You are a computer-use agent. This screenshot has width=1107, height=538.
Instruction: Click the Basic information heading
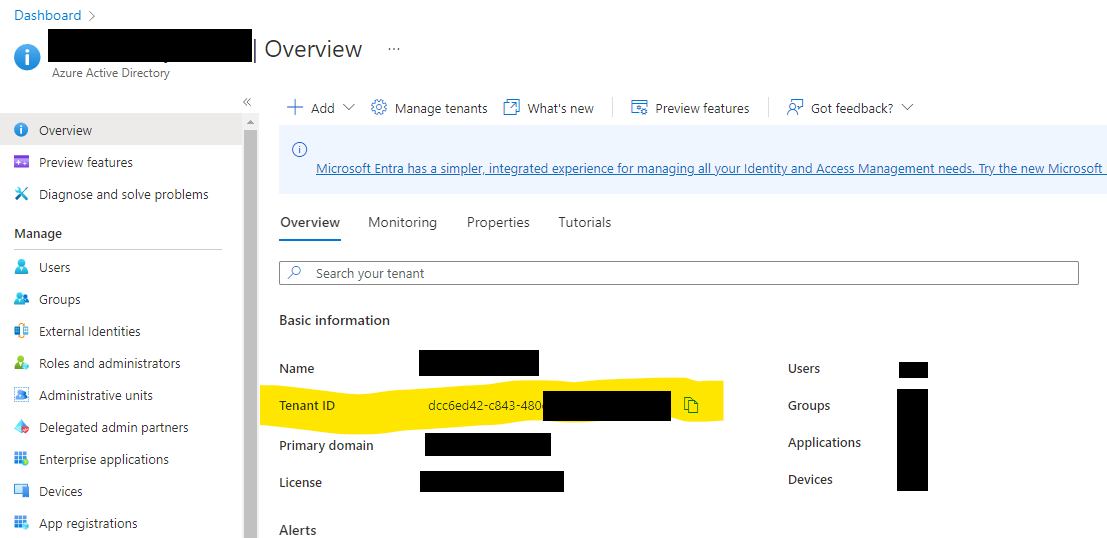click(334, 321)
